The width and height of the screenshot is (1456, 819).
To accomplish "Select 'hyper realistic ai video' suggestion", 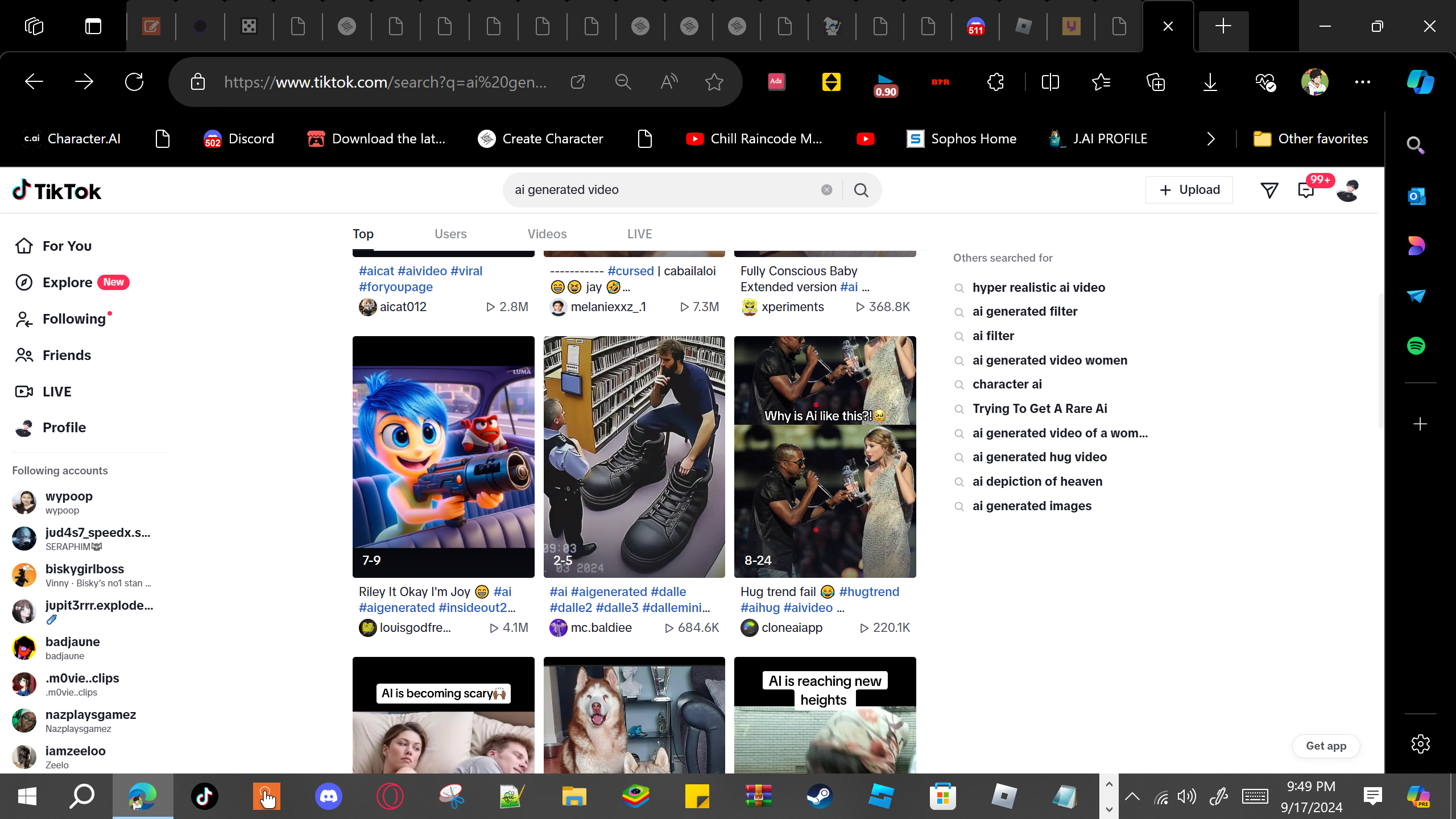I will [1039, 287].
